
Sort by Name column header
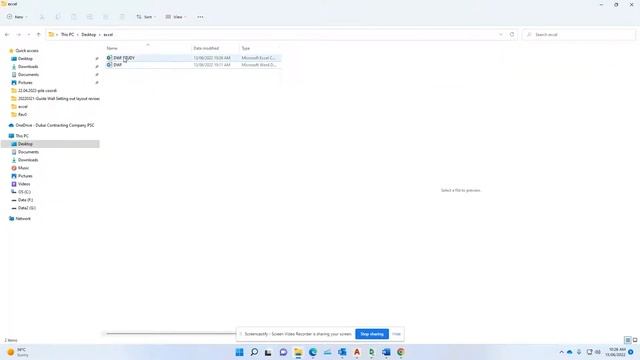click(112, 48)
